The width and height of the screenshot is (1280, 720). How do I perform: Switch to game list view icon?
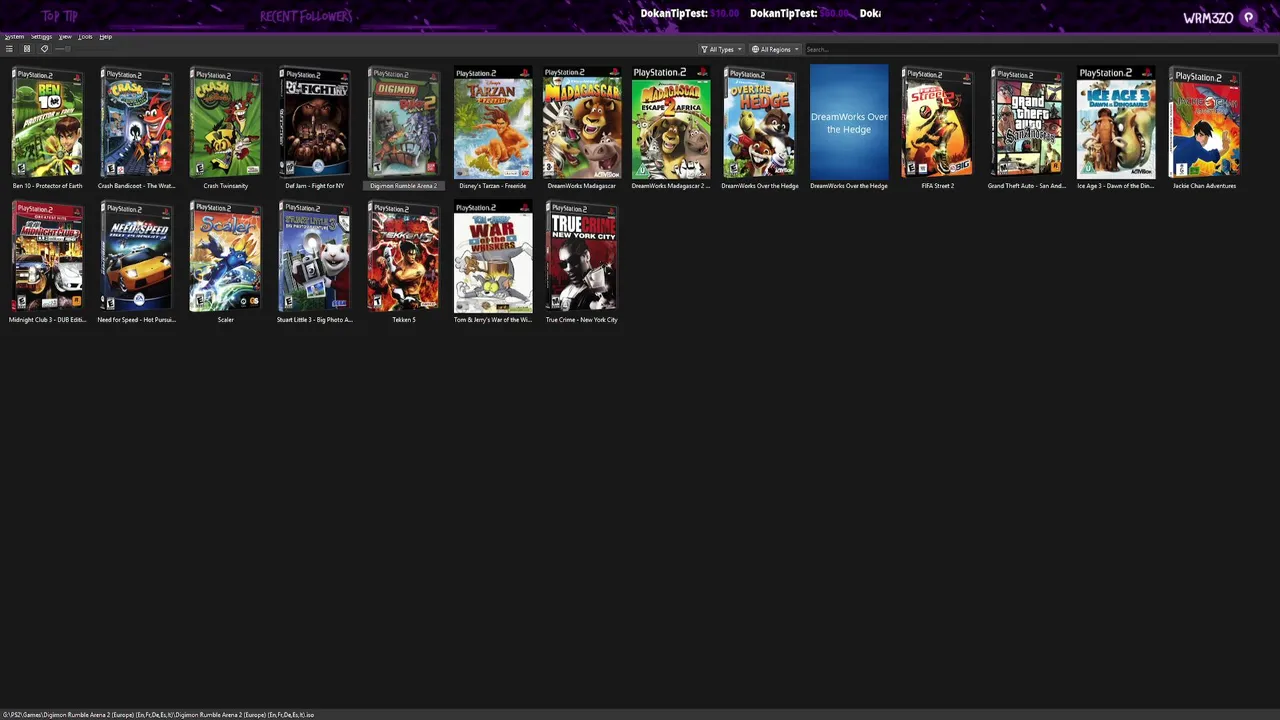(9, 49)
